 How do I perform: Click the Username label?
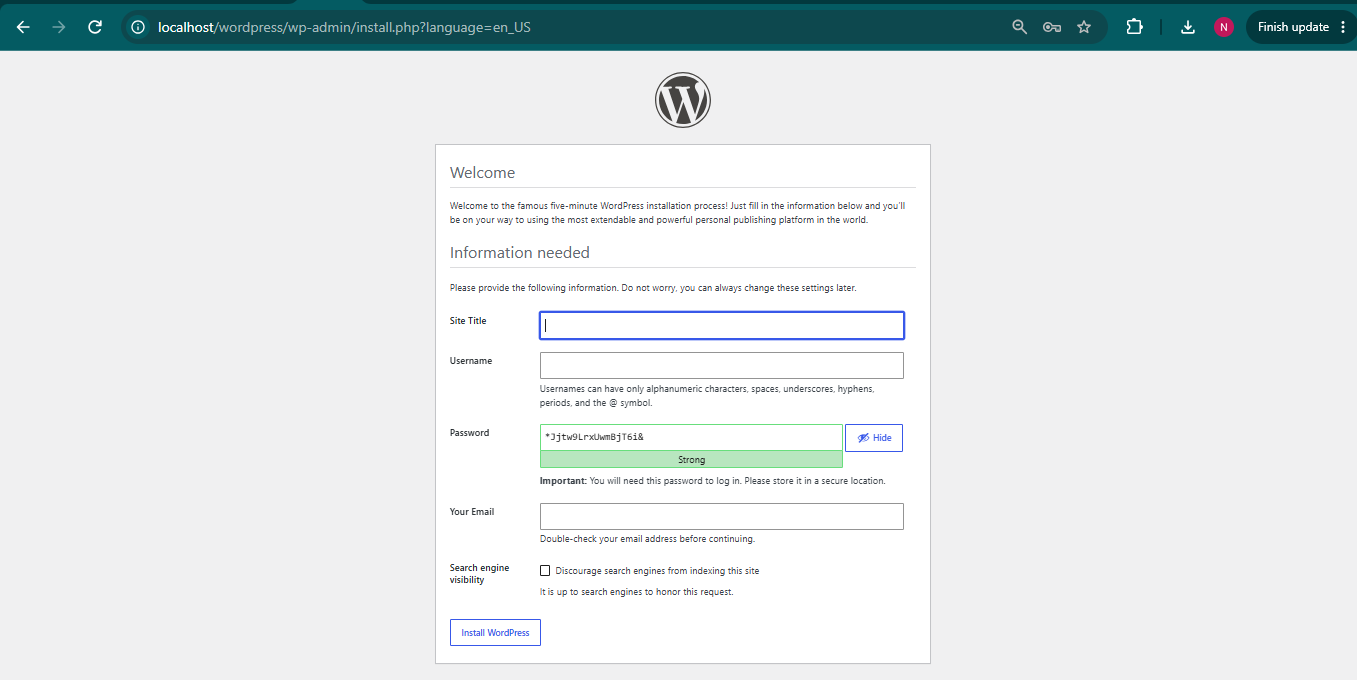[x=471, y=361]
